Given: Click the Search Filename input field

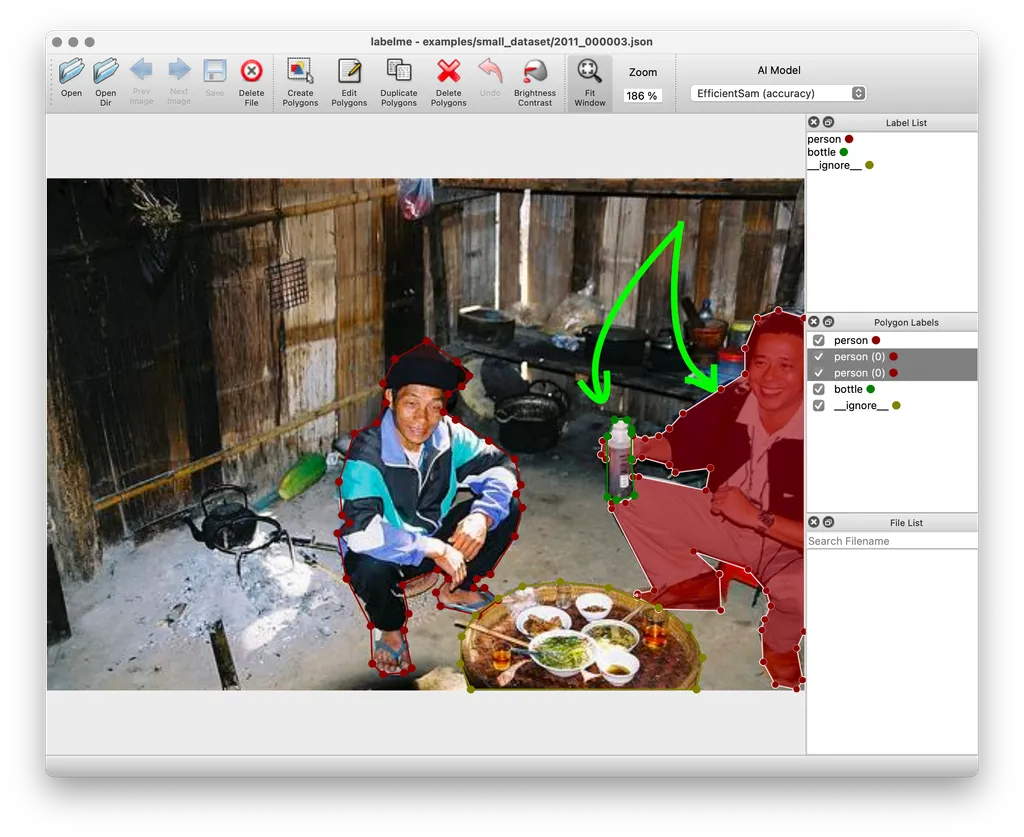Looking at the screenshot, I should pos(892,541).
